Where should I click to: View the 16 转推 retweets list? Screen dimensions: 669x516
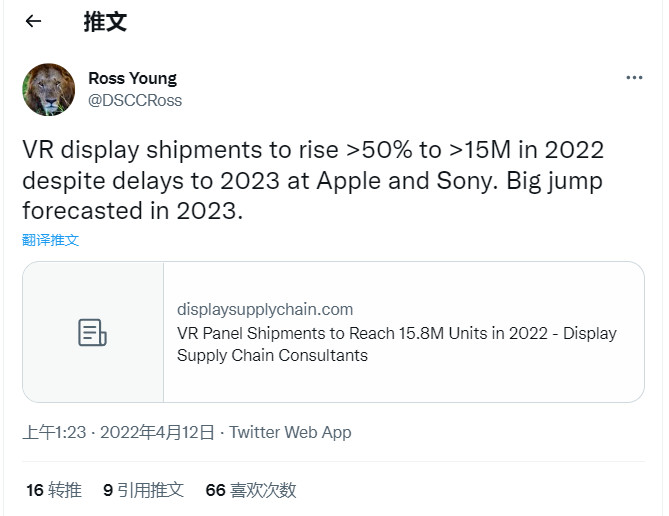point(53,490)
